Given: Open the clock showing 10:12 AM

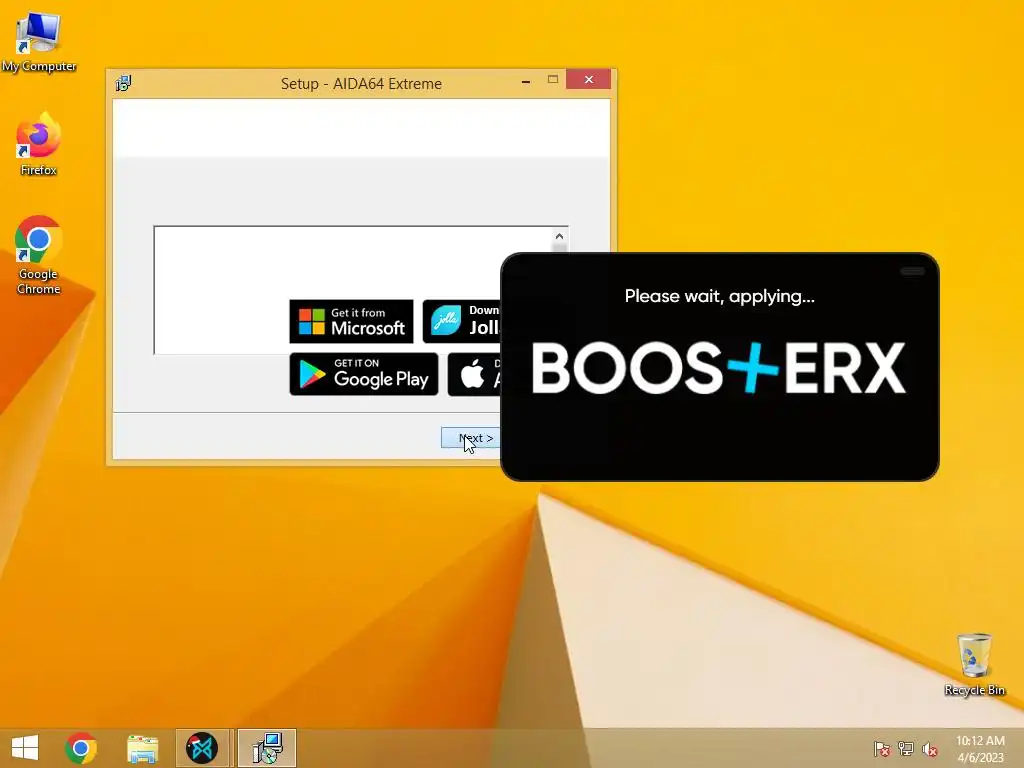Looking at the screenshot, I should point(980,748).
